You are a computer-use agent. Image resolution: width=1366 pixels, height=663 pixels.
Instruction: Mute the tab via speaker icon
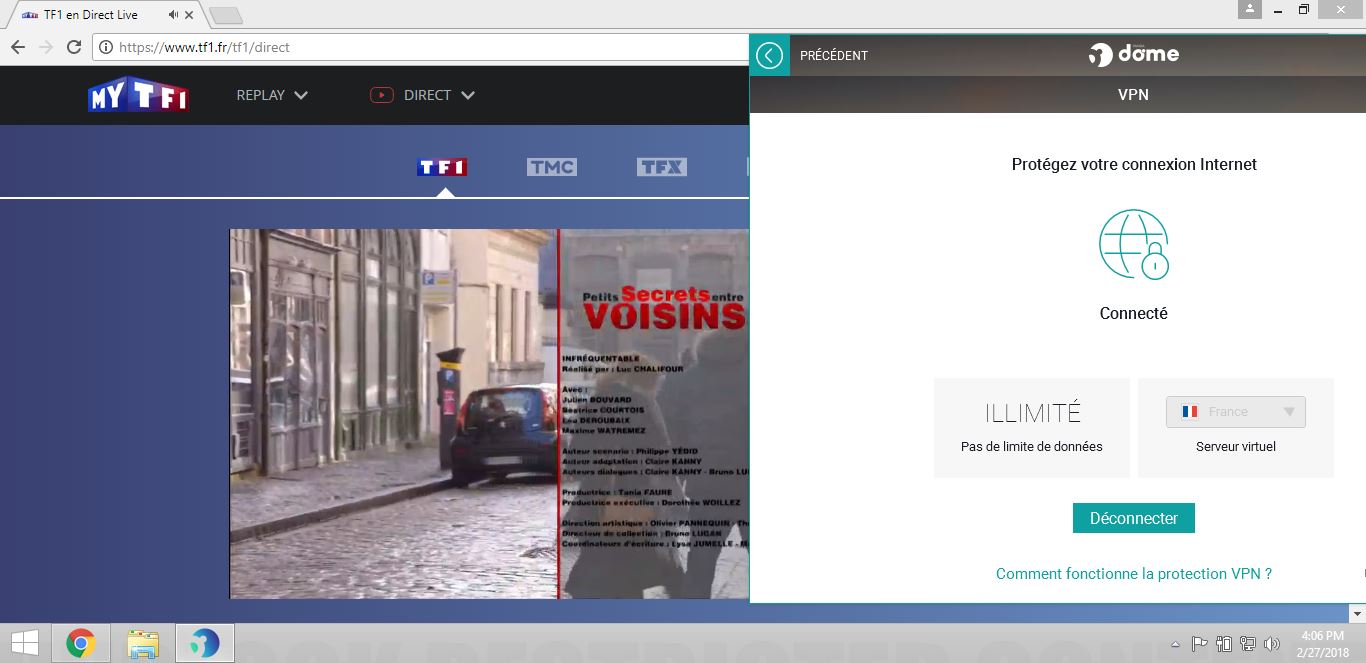click(174, 15)
